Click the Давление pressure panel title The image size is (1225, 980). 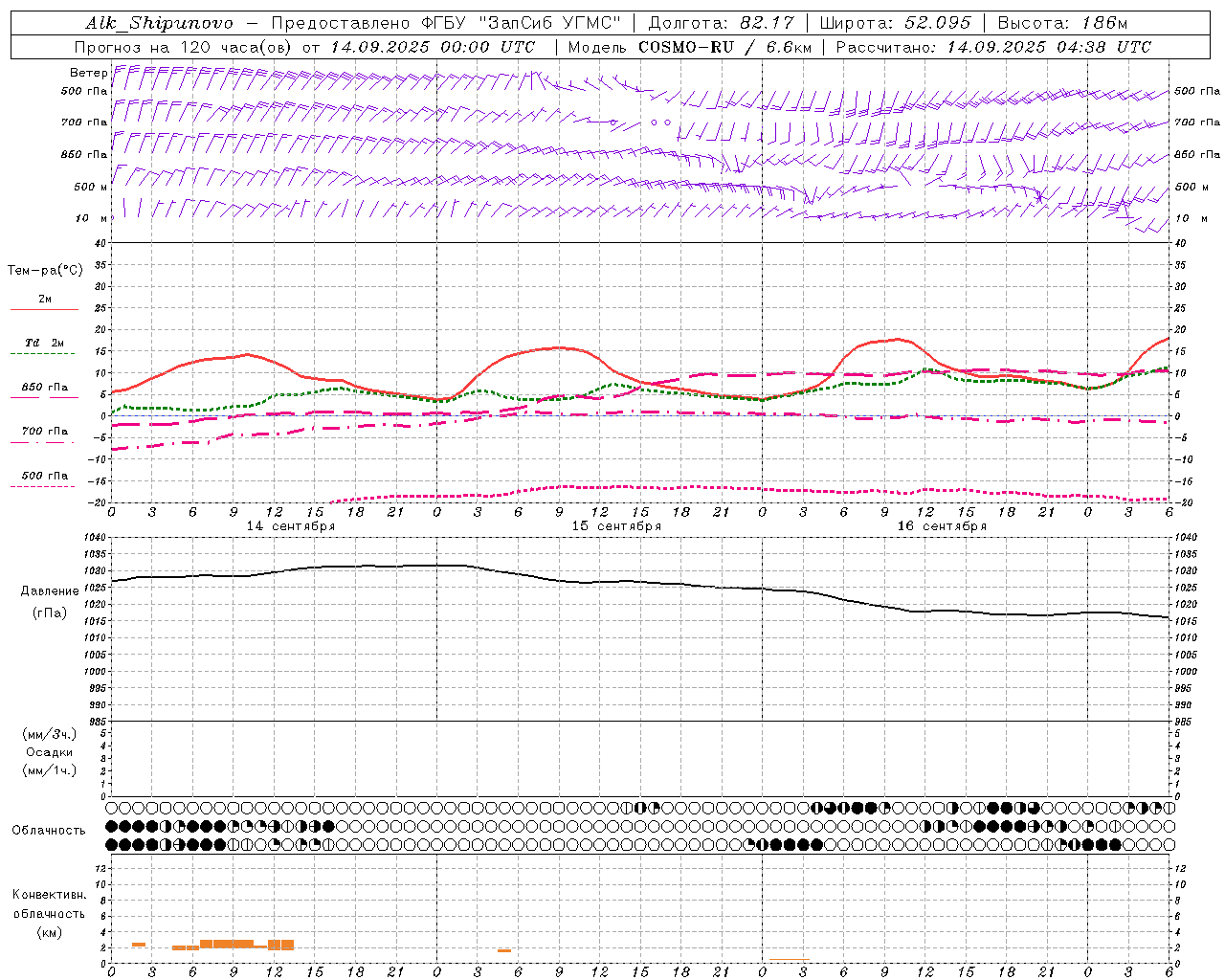coord(50,591)
